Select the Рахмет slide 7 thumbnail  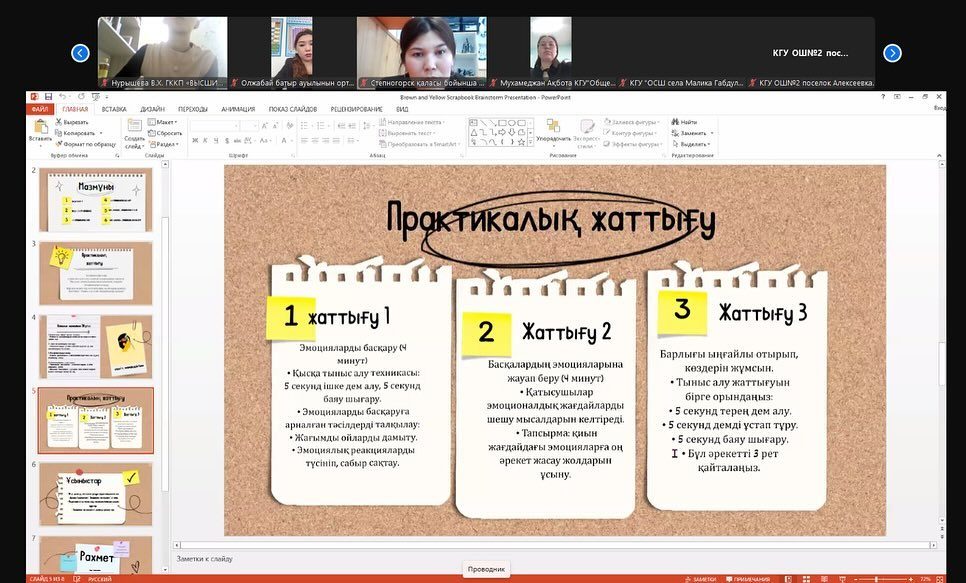click(x=95, y=554)
